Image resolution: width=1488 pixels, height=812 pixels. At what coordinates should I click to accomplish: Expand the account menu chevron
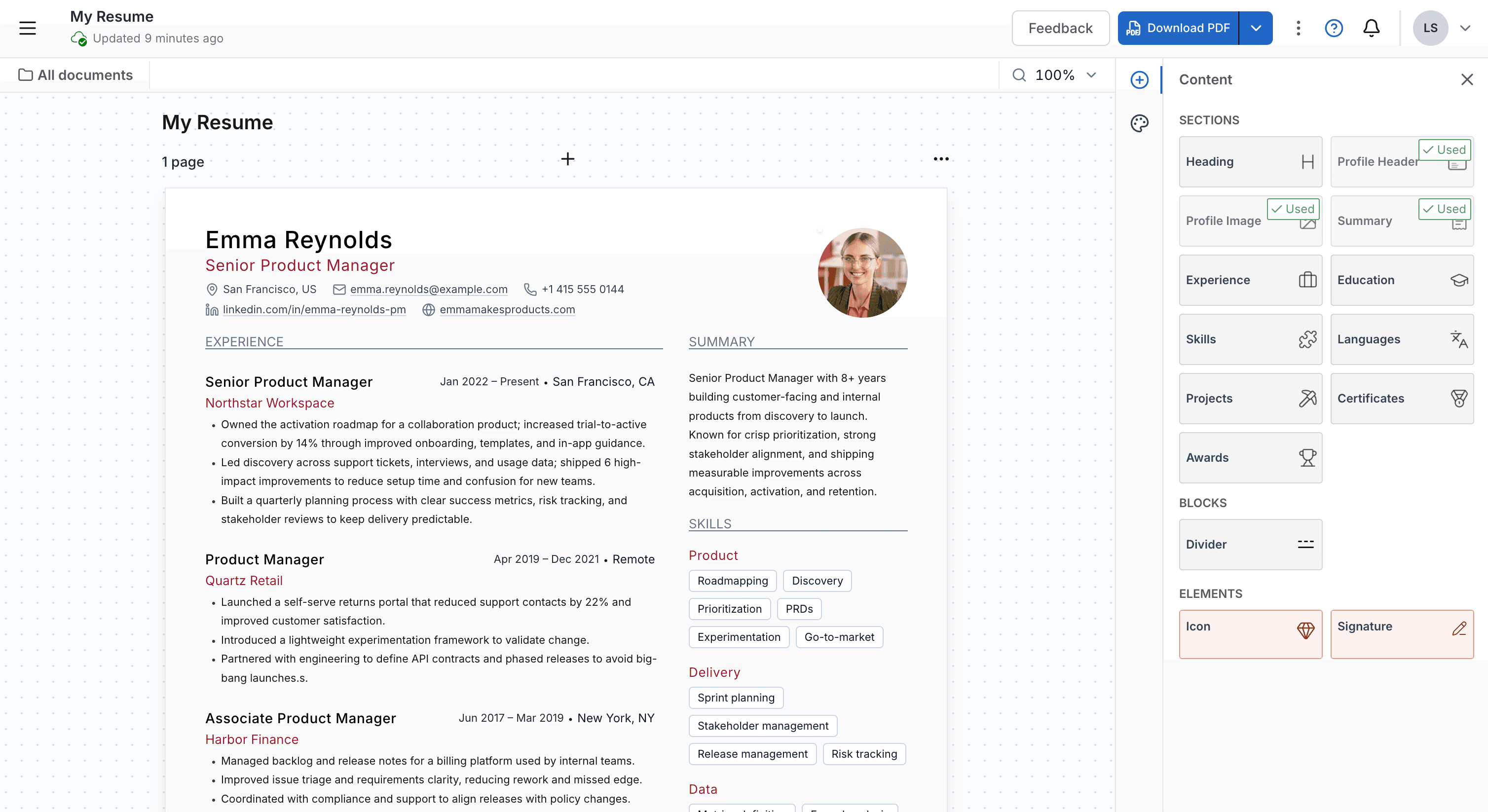click(x=1465, y=28)
